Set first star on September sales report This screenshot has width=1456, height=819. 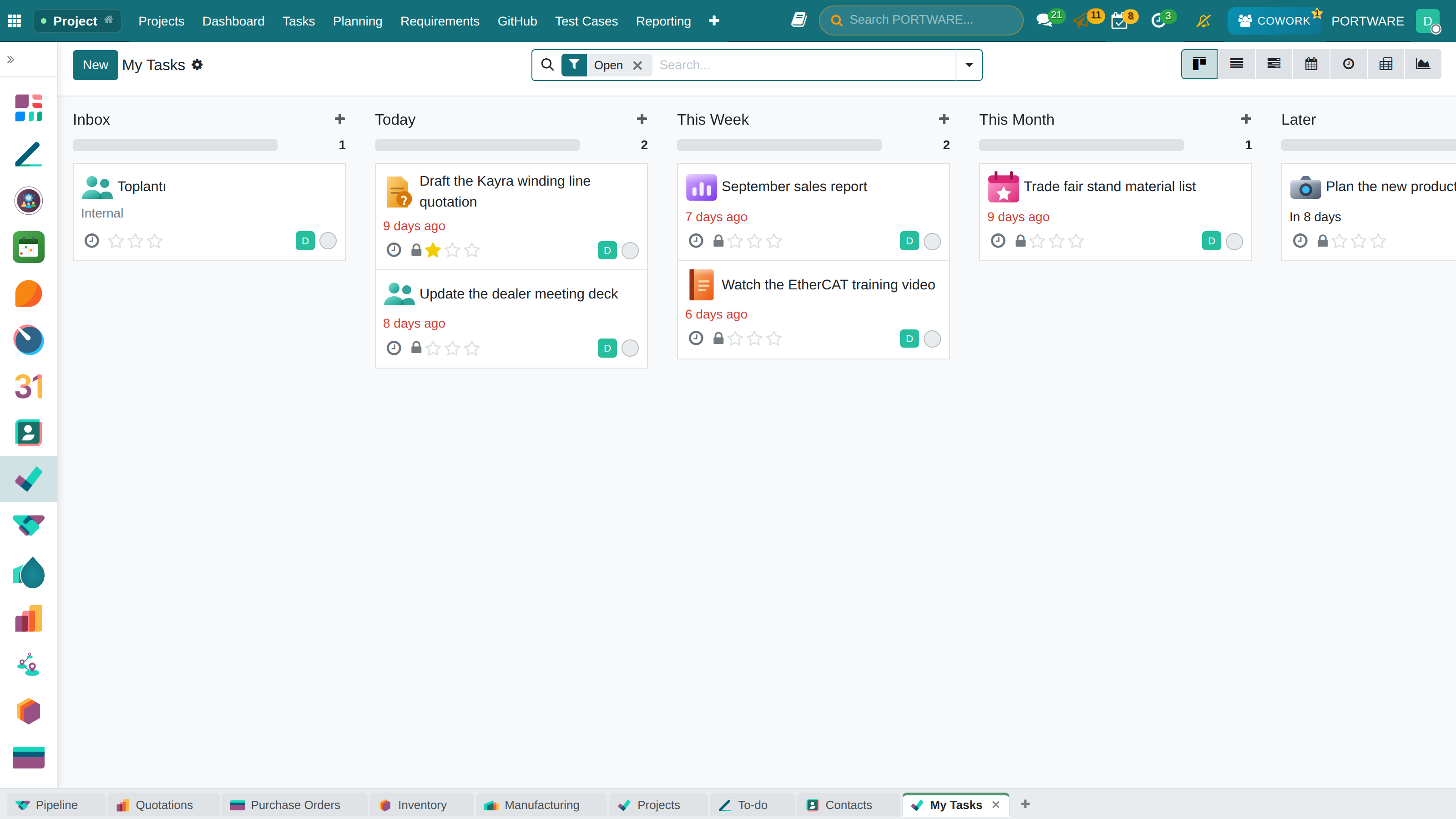(735, 241)
